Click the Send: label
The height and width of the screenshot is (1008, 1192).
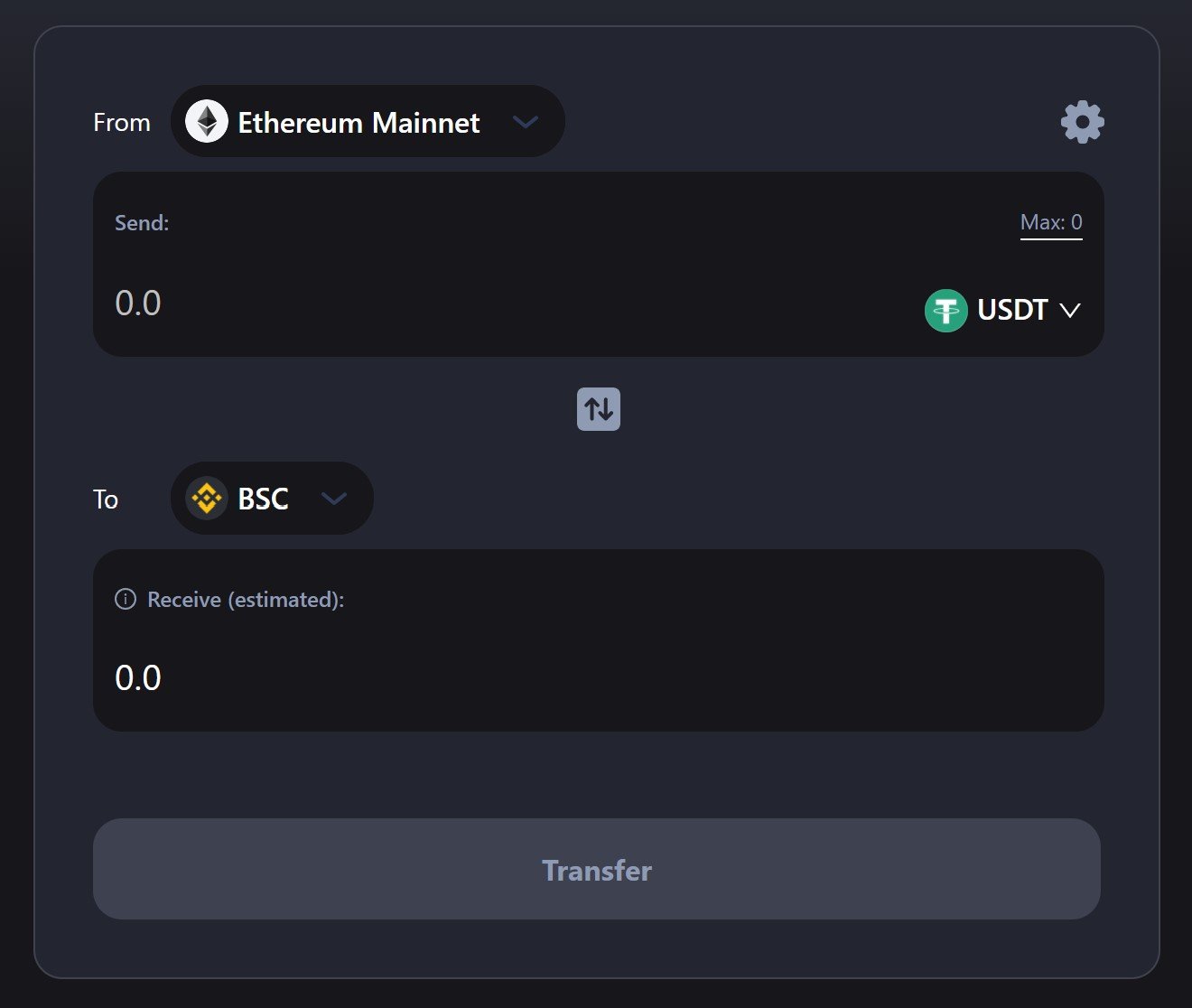[142, 223]
